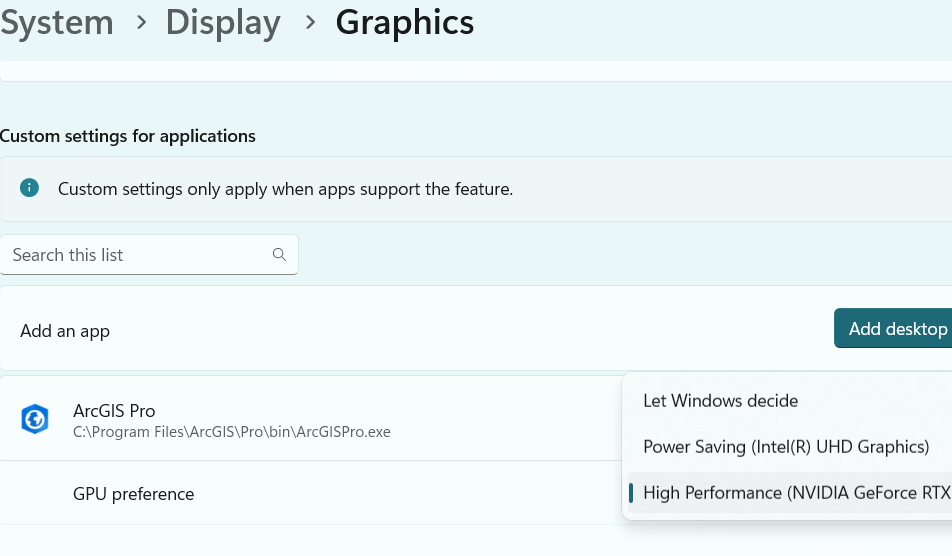Screen dimensions: 952x556
Task: Navigate to Display in the breadcrumb
Action: (223, 22)
